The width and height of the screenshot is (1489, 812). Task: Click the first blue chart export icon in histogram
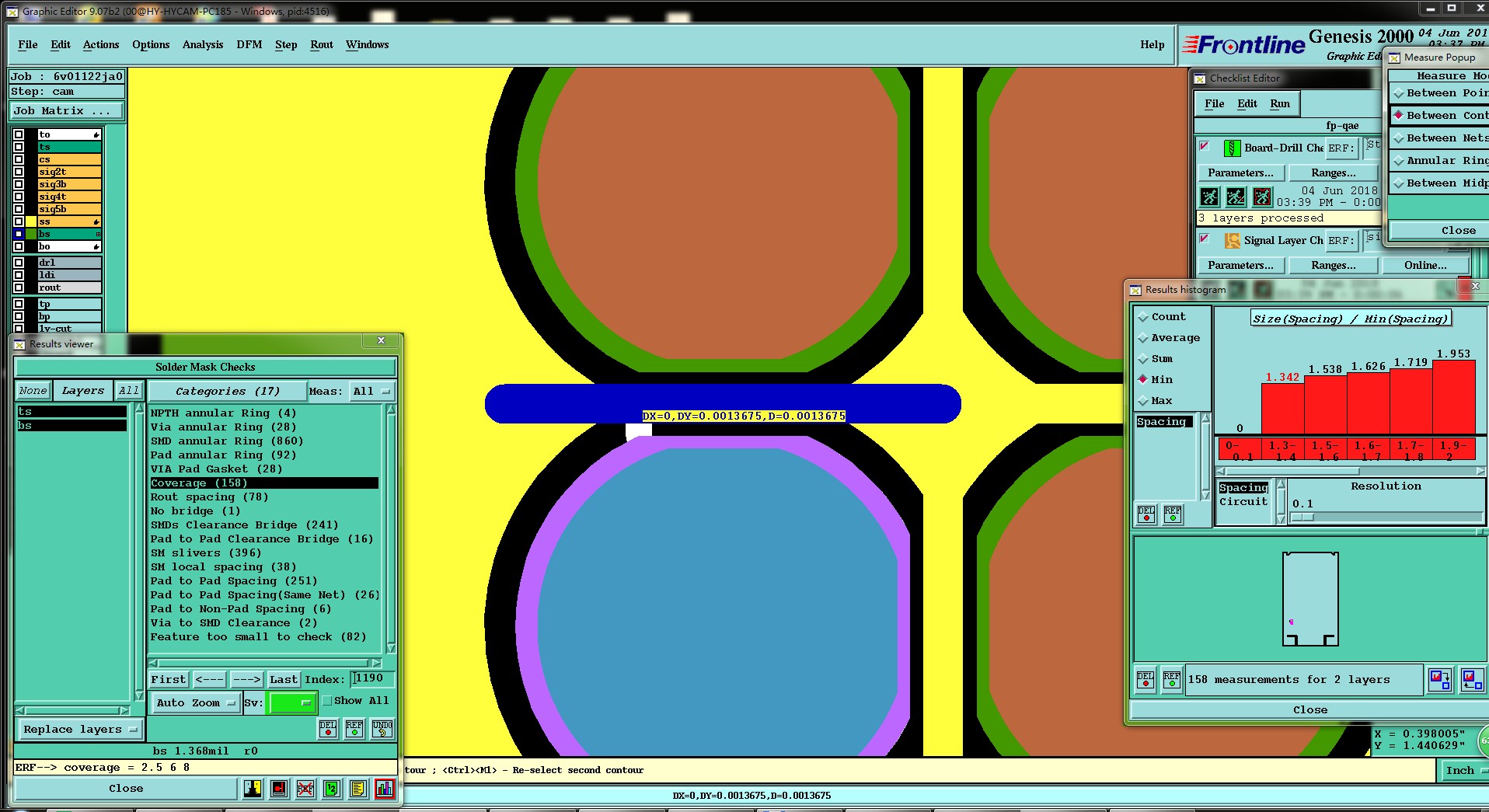(x=1440, y=679)
